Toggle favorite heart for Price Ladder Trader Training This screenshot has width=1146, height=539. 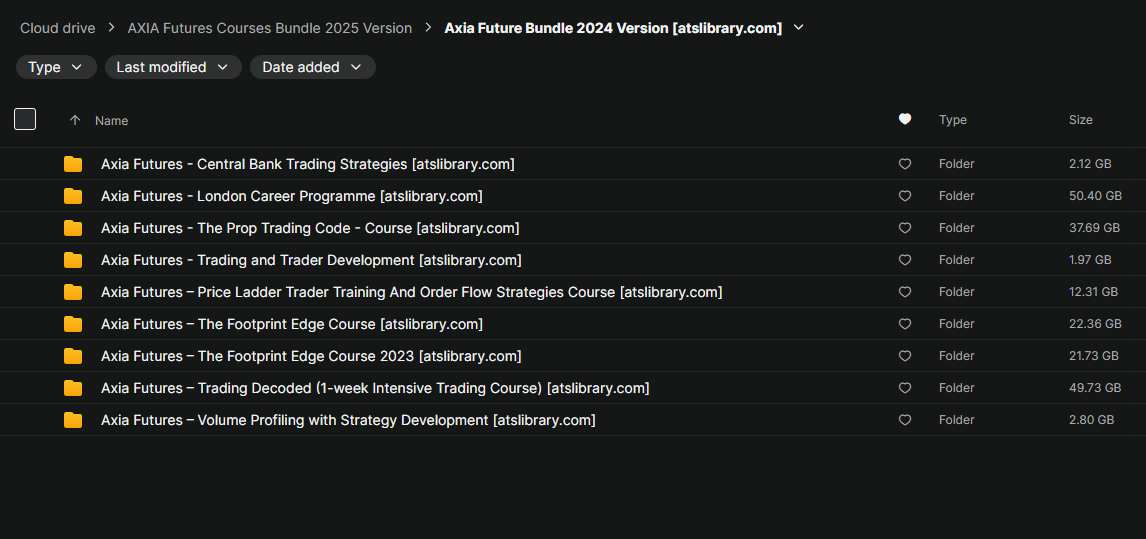click(x=905, y=292)
